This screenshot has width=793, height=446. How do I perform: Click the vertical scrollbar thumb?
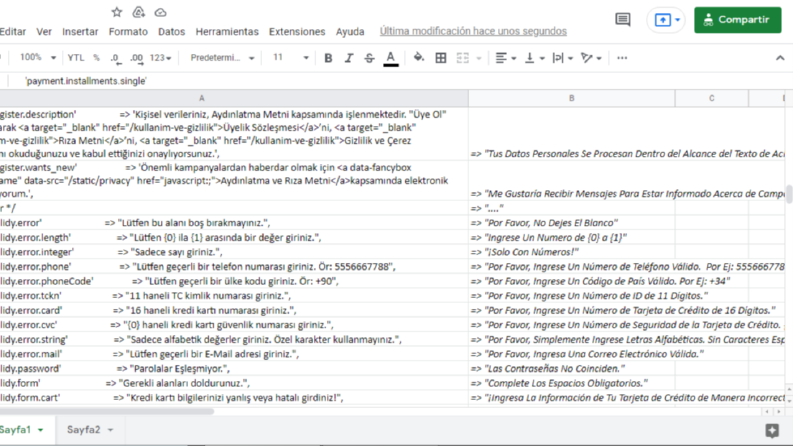tap(789, 194)
